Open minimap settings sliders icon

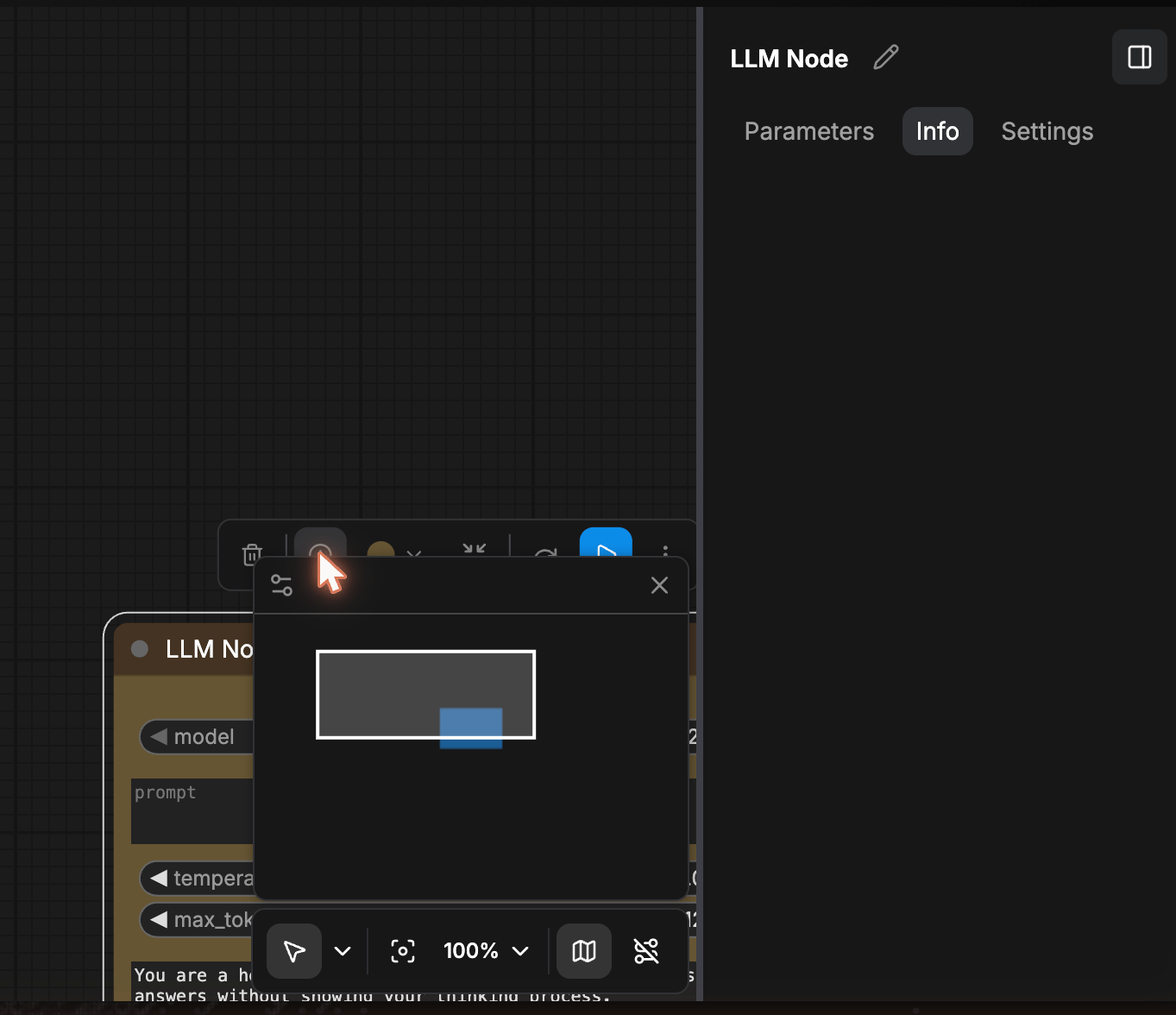click(282, 585)
